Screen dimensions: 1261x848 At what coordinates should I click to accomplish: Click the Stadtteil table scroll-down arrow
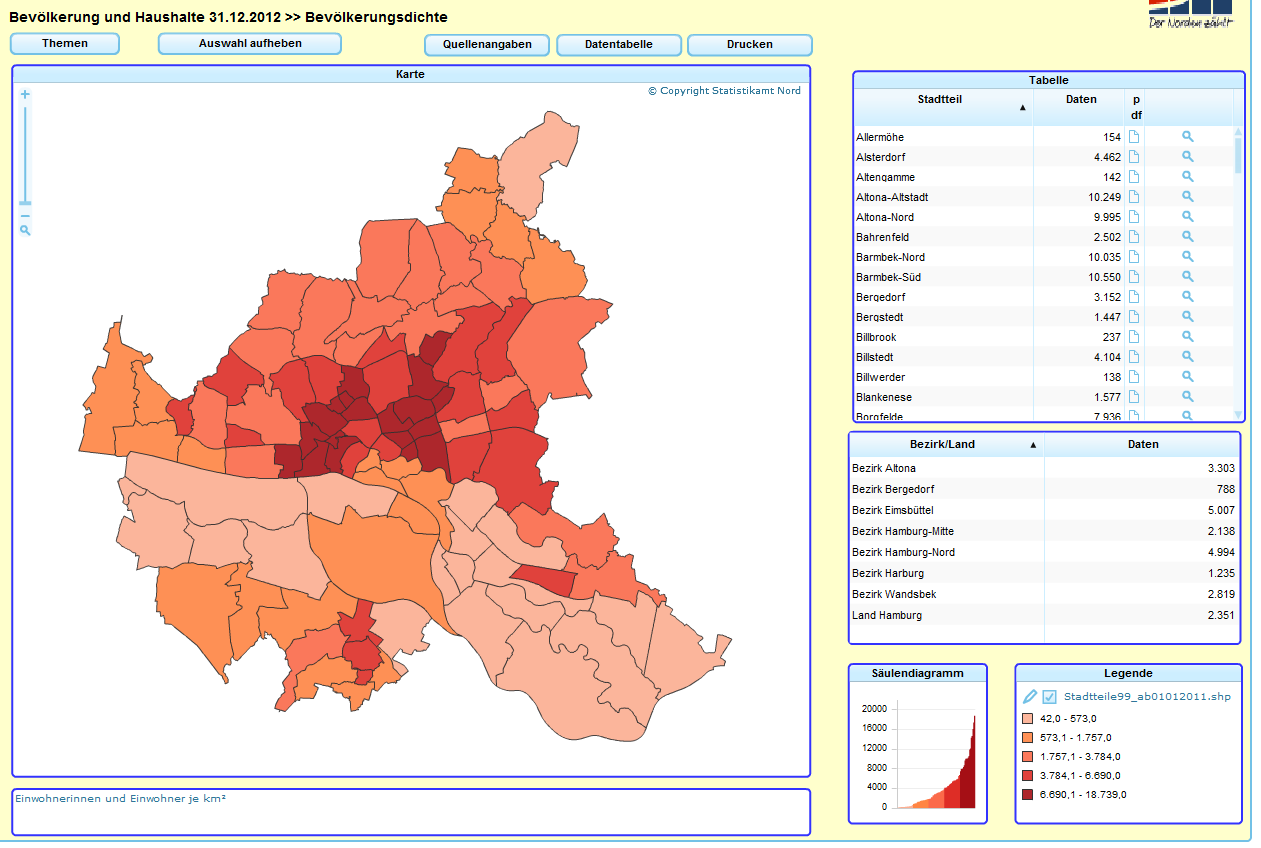(1238, 414)
